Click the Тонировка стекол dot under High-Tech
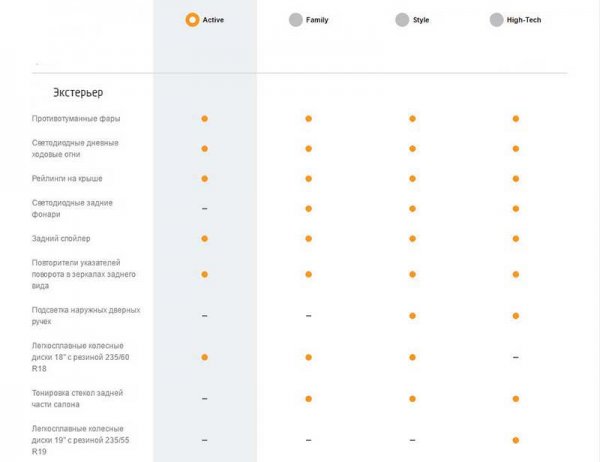This screenshot has height=462, width=600. [x=516, y=398]
